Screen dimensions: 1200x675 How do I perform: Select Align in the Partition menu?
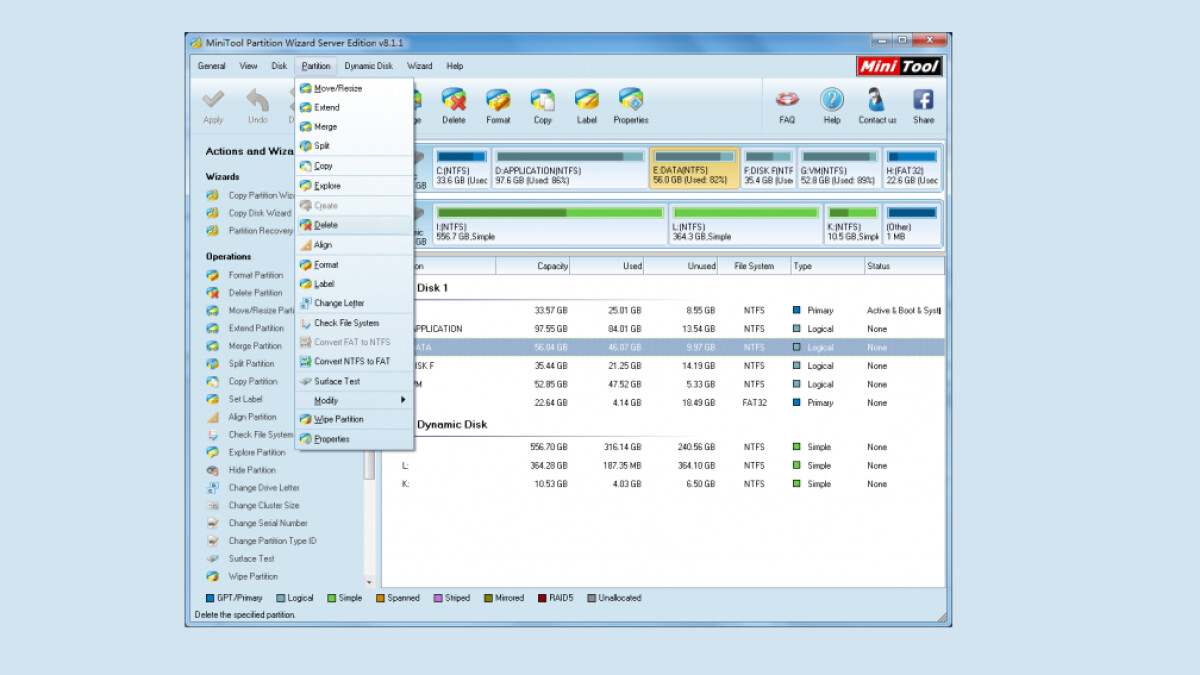pyautogui.click(x=355, y=245)
